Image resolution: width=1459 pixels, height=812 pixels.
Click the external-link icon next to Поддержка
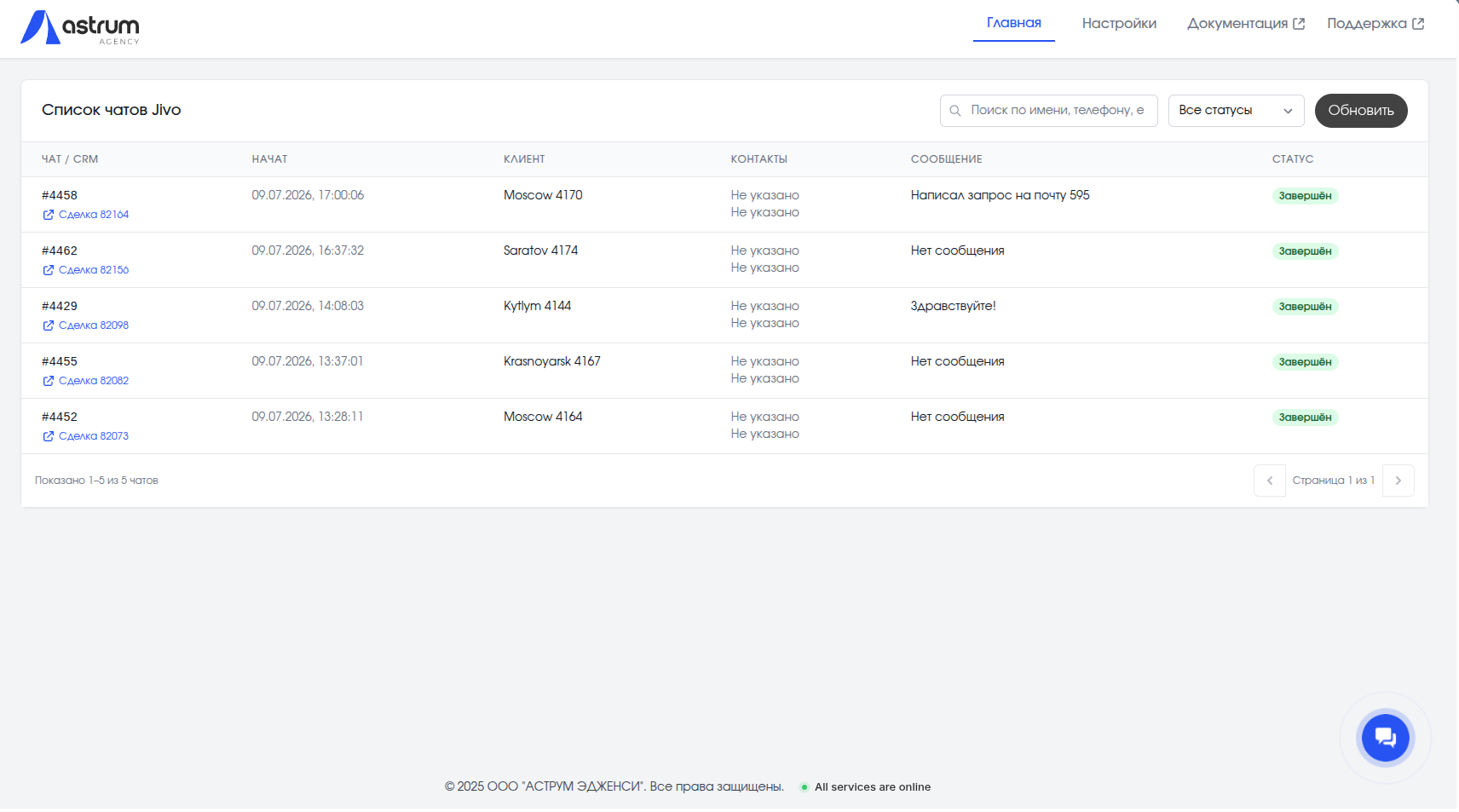pyautogui.click(x=1418, y=24)
